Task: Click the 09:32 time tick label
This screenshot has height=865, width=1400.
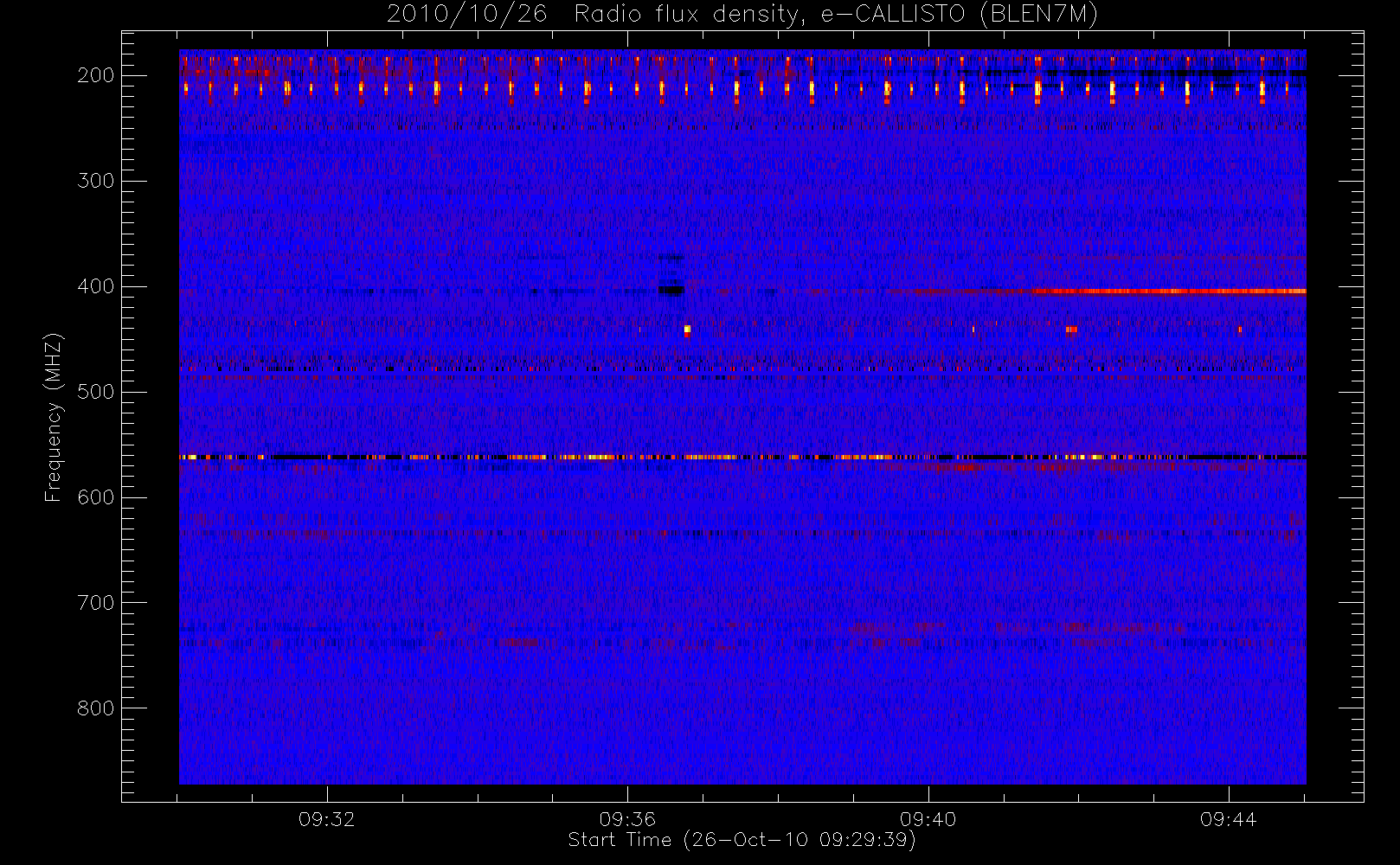Action: tap(327, 819)
